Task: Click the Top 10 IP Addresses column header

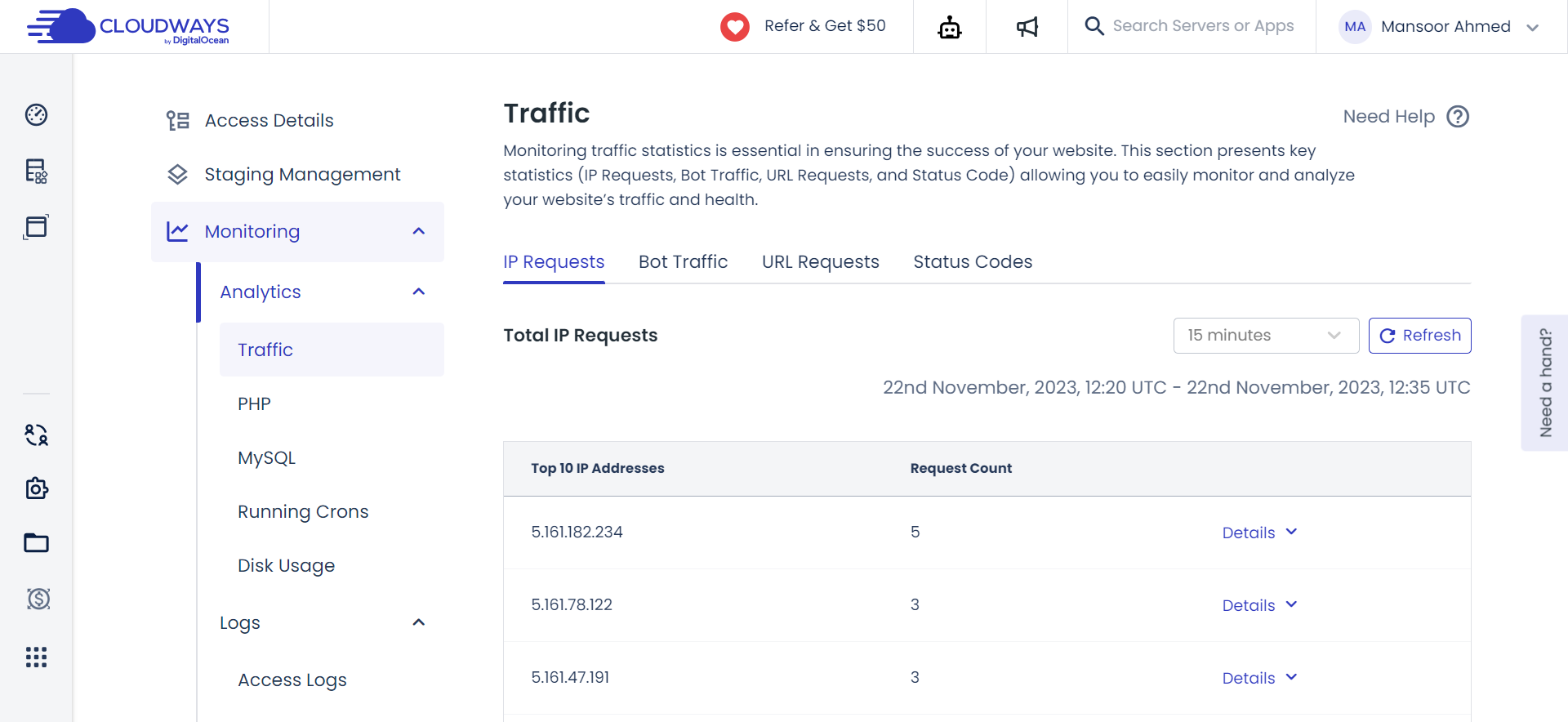Action: [597, 468]
